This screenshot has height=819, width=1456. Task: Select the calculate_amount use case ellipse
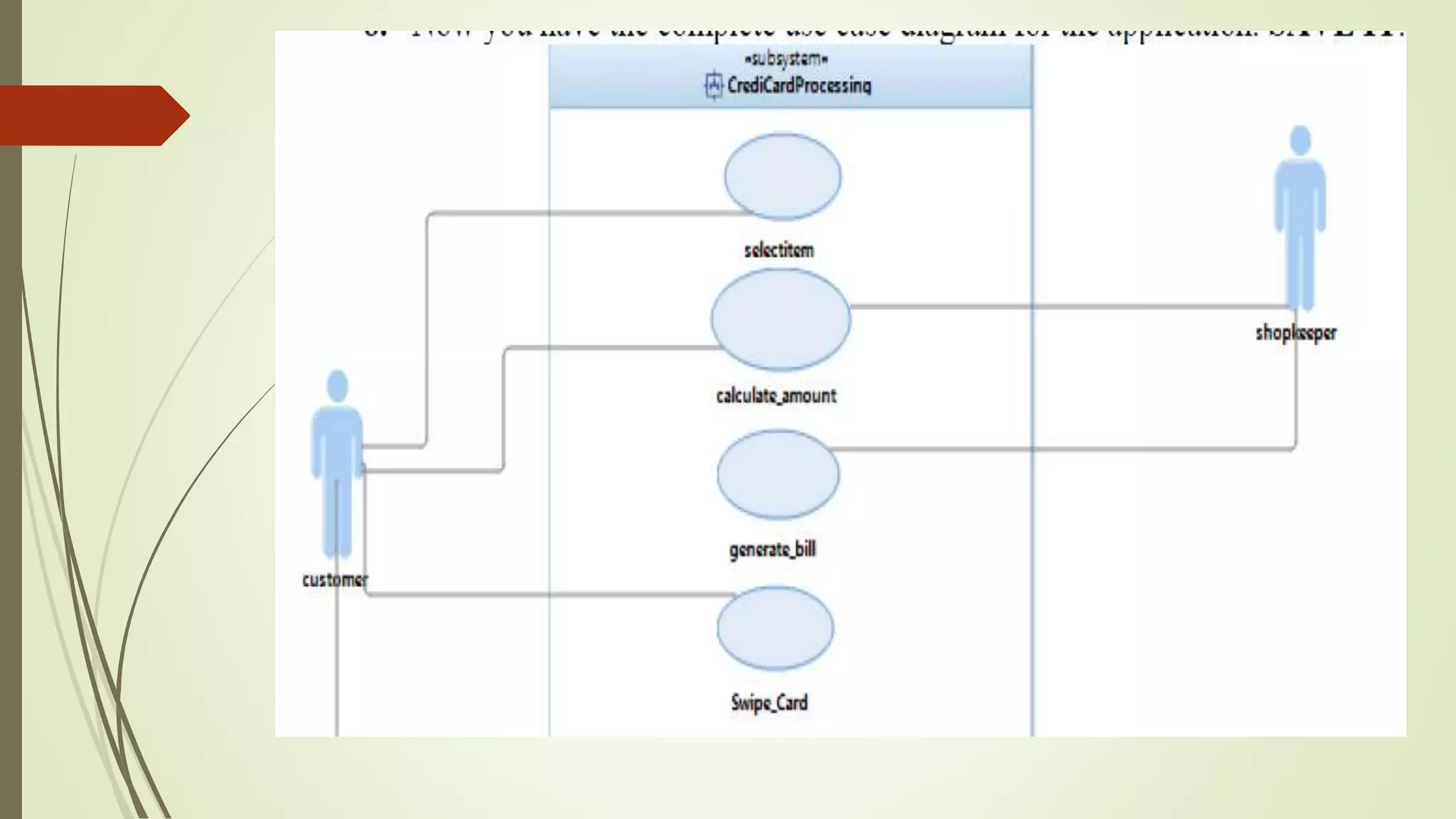pyautogui.click(x=781, y=319)
